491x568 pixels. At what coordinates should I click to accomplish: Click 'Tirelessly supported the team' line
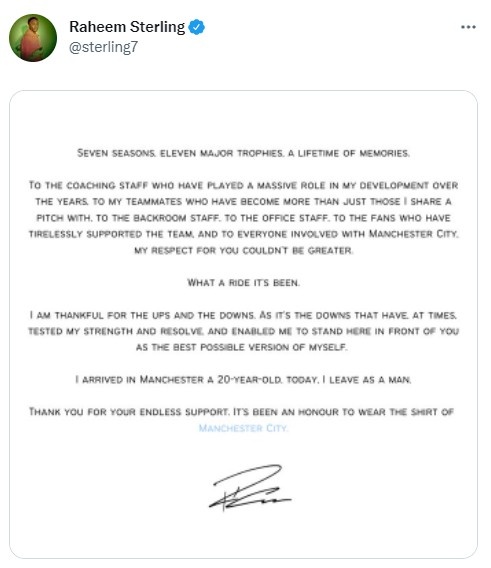pyautogui.click(x=244, y=234)
